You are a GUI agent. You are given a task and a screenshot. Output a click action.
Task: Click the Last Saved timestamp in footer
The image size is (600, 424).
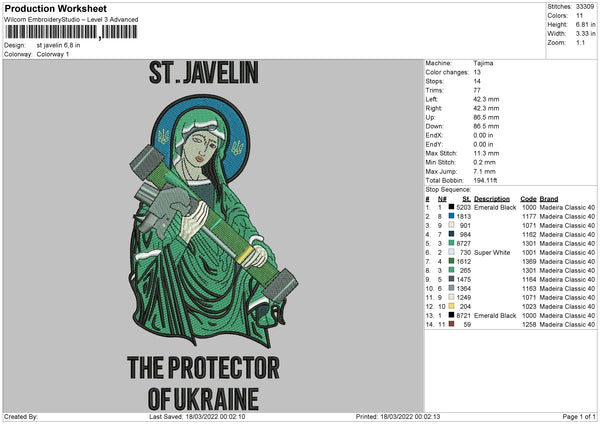point(199,416)
